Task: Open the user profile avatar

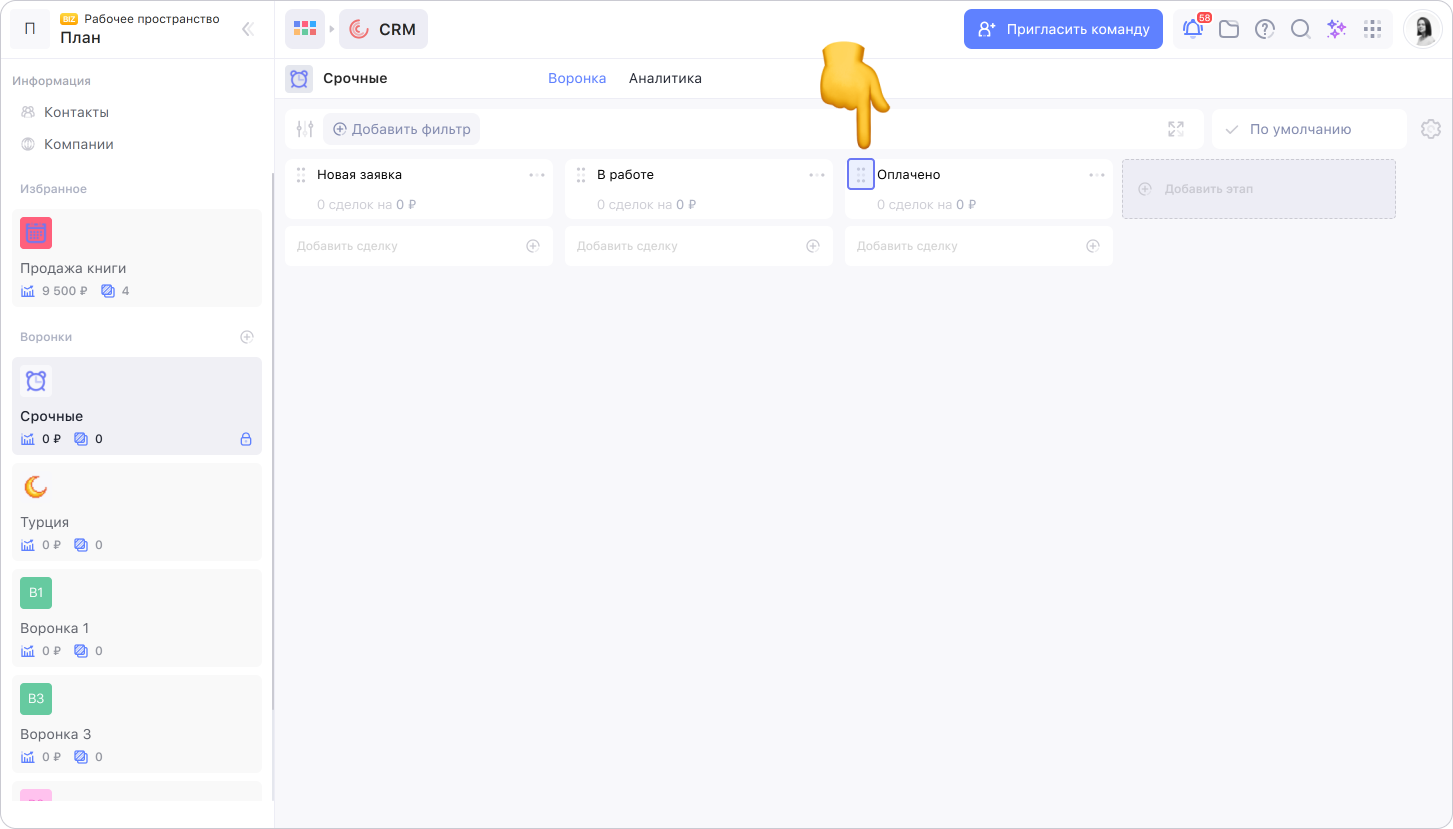Action: pos(1422,29)
